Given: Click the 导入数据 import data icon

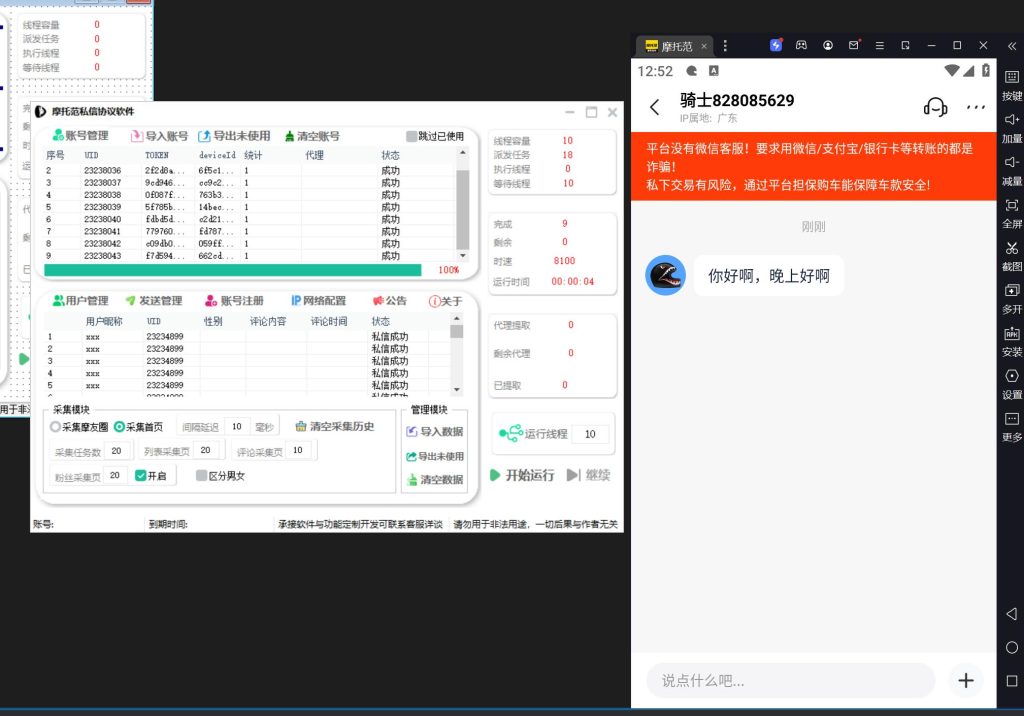Looking at the screenshot, I should tap(413, 431).
